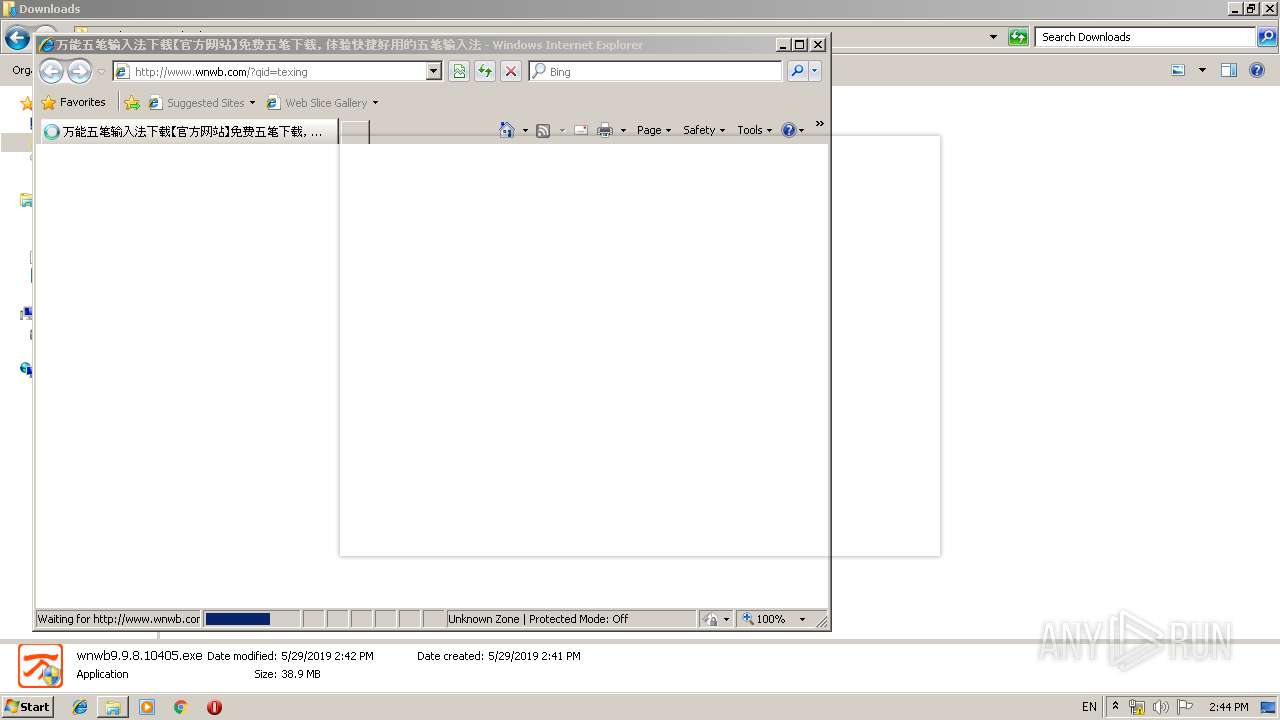
Task: Click the wnwb9.9.8.10405.exe filename text
Action: pos(139,656)
